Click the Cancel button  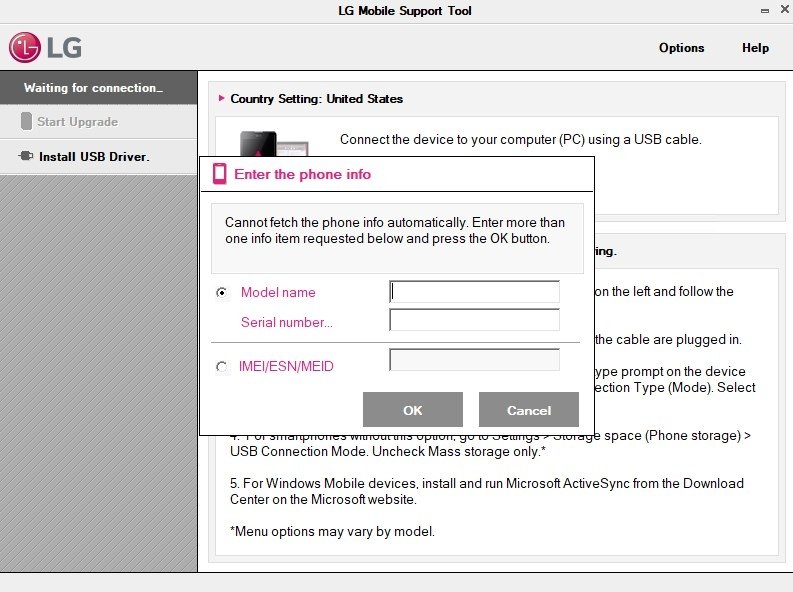(528, 410)
